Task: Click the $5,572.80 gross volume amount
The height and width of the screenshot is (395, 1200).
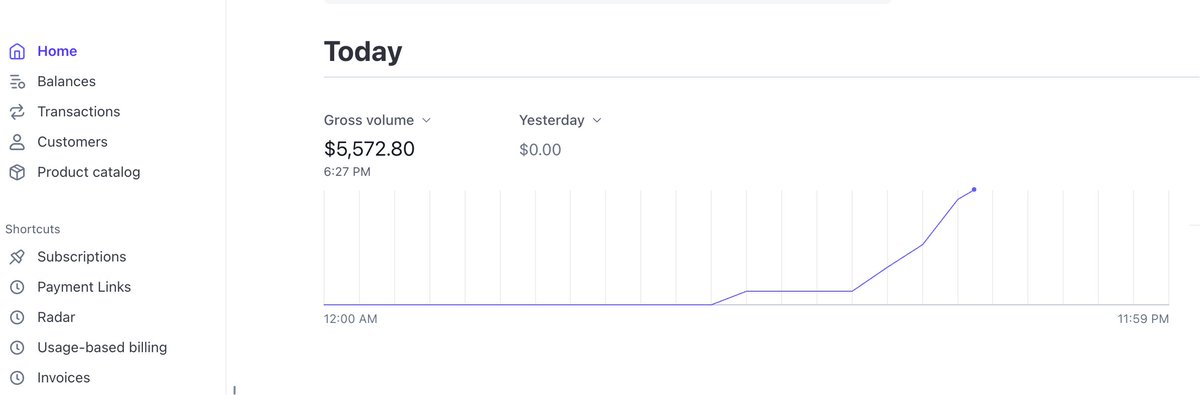Action: click(x=369, y=150)
